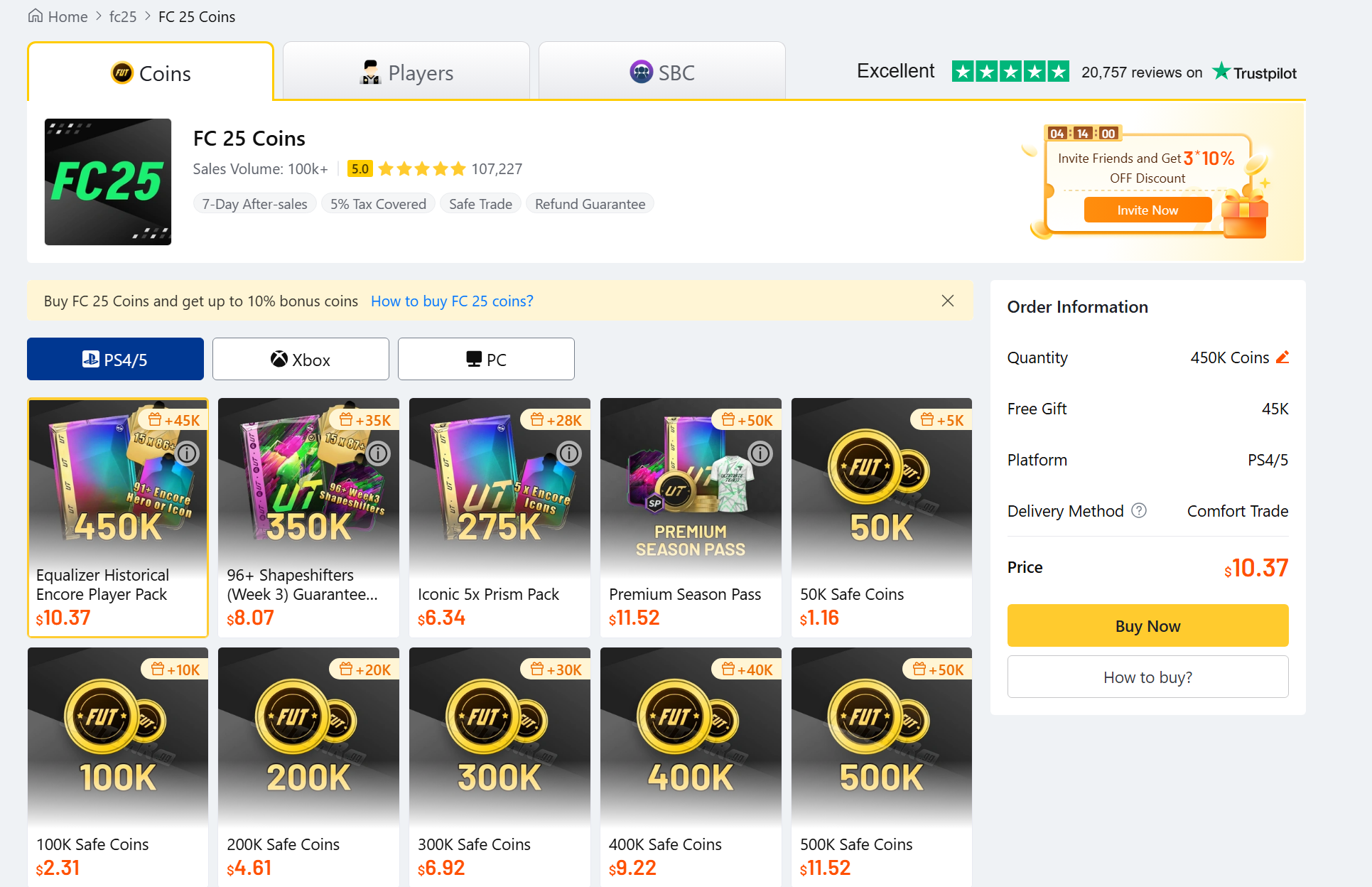Select the PS4/5 platform
This screenshot has width=1372, height=887.
[x=115, y=359]
